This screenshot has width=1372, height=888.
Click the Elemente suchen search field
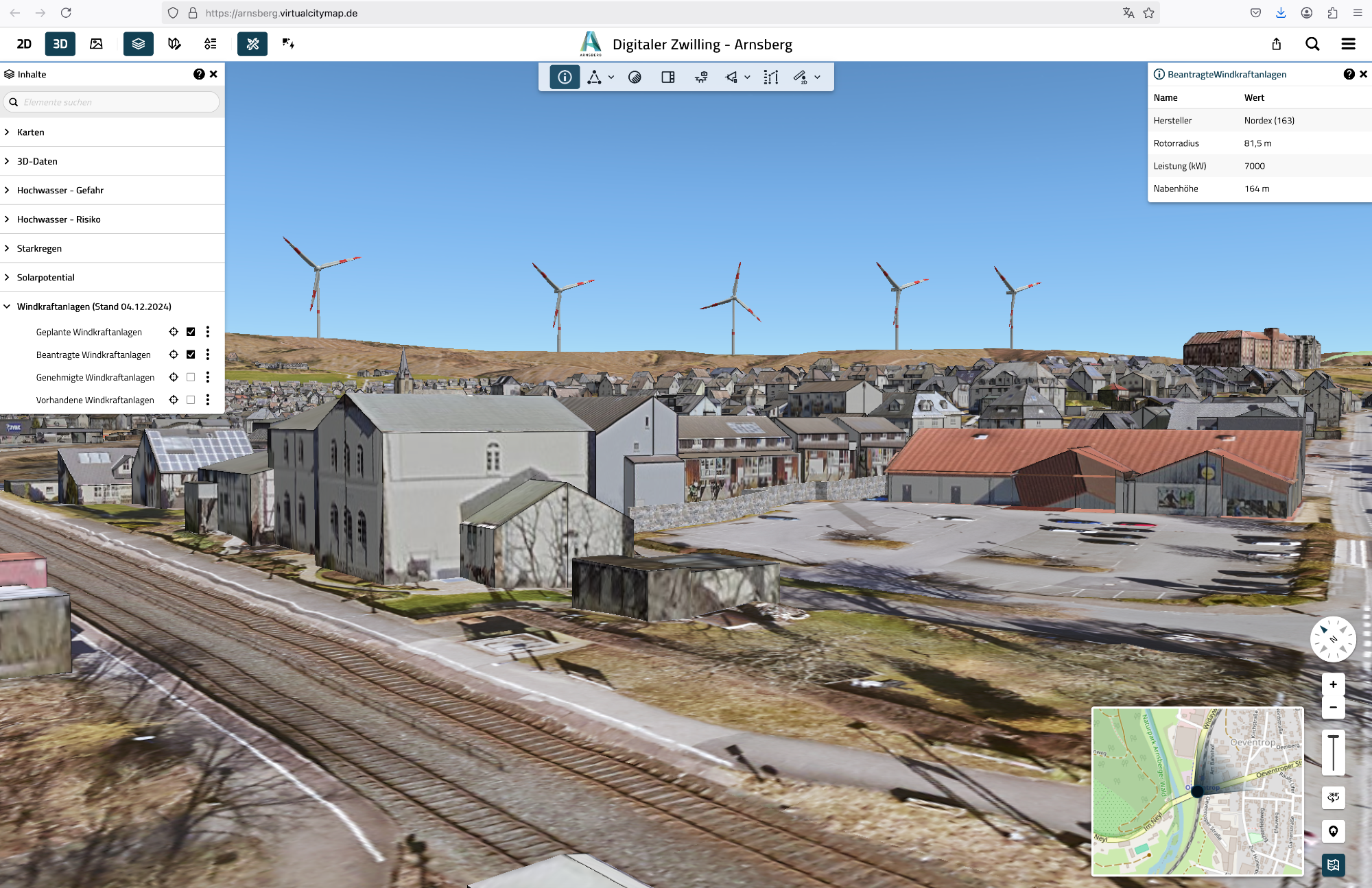pos(117,102)
